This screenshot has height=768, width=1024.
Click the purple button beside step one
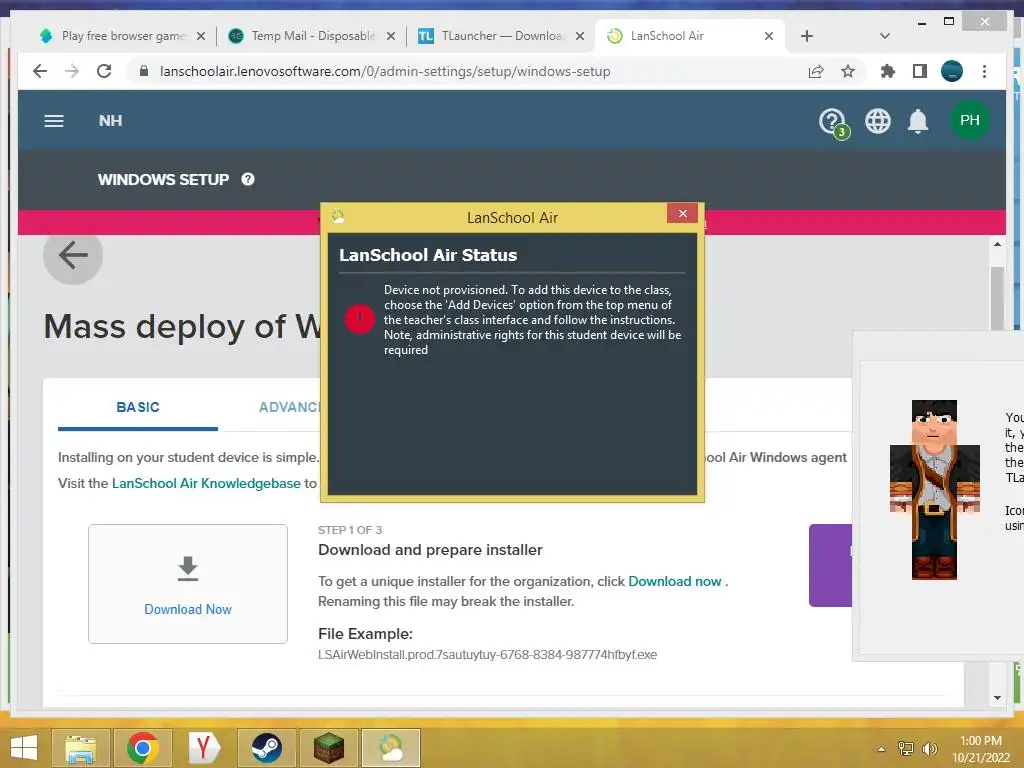pos(830,566)
